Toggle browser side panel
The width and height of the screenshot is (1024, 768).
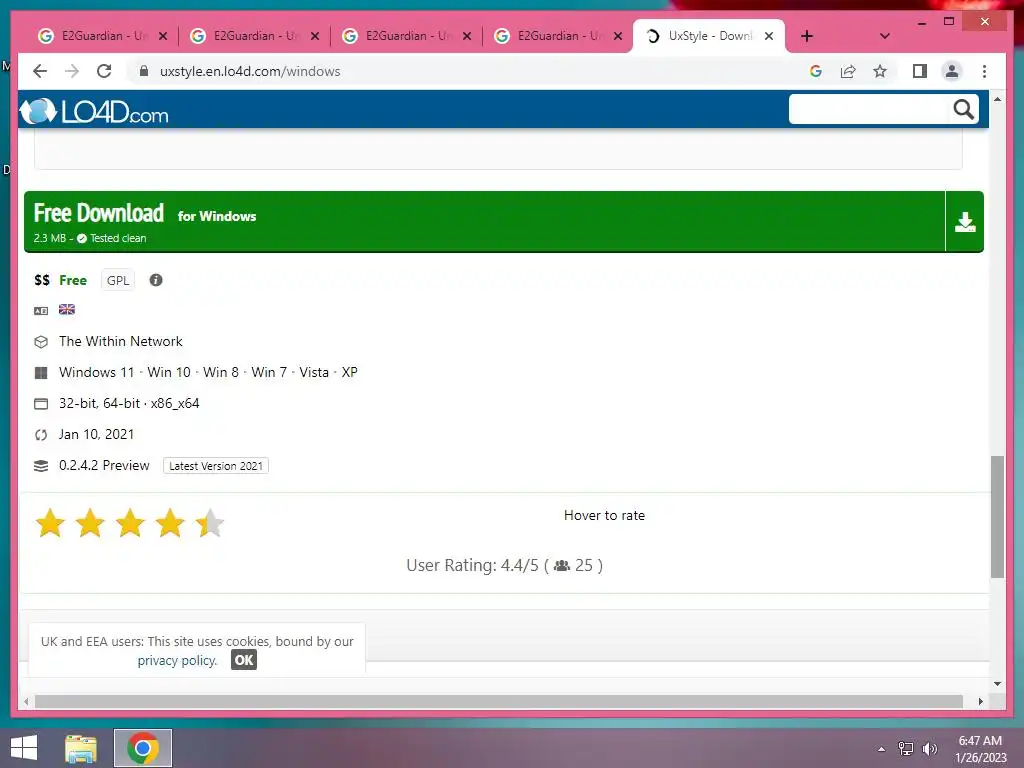pos(920,71)
